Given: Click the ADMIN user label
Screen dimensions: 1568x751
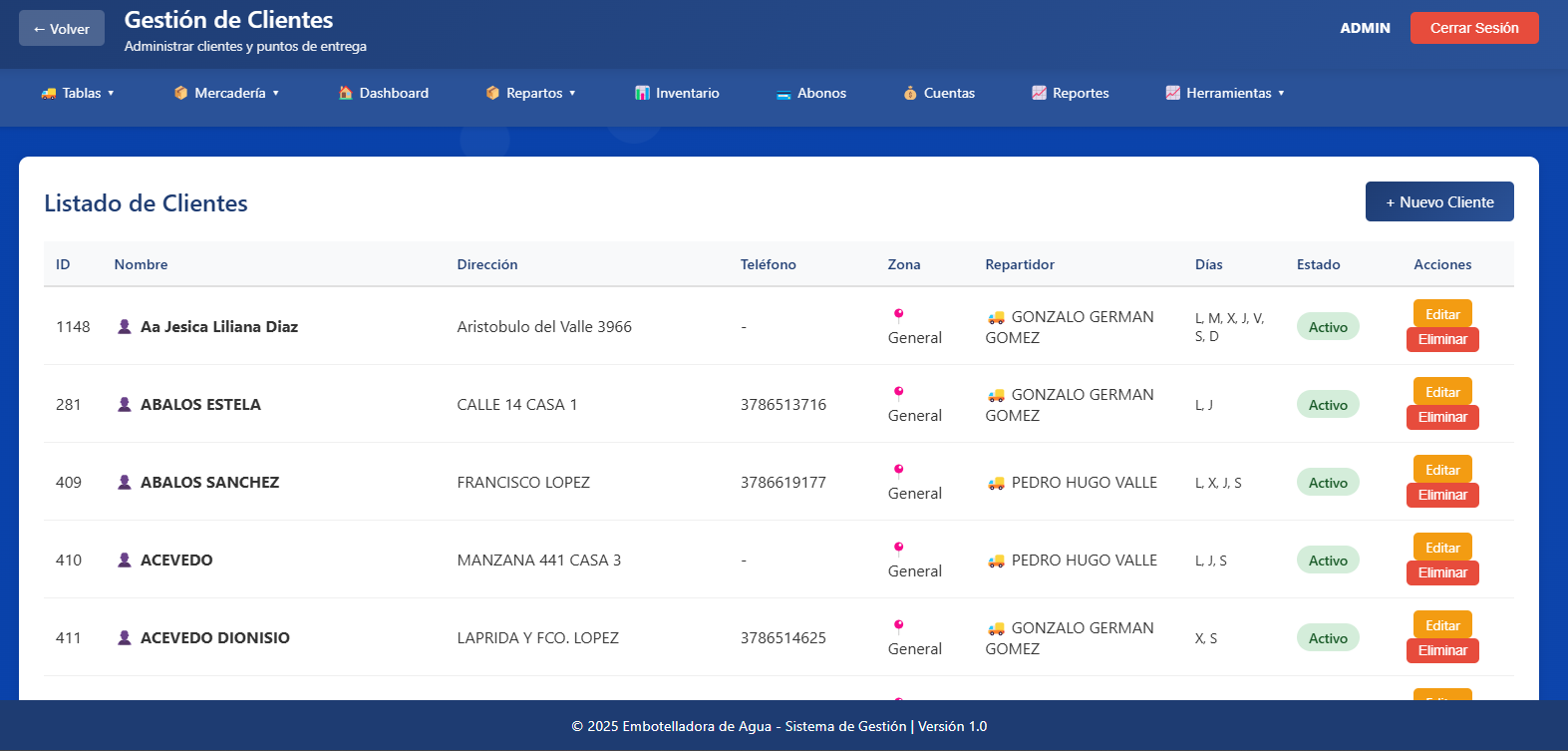Looking at the screenshot, I should coord(1365,28).
